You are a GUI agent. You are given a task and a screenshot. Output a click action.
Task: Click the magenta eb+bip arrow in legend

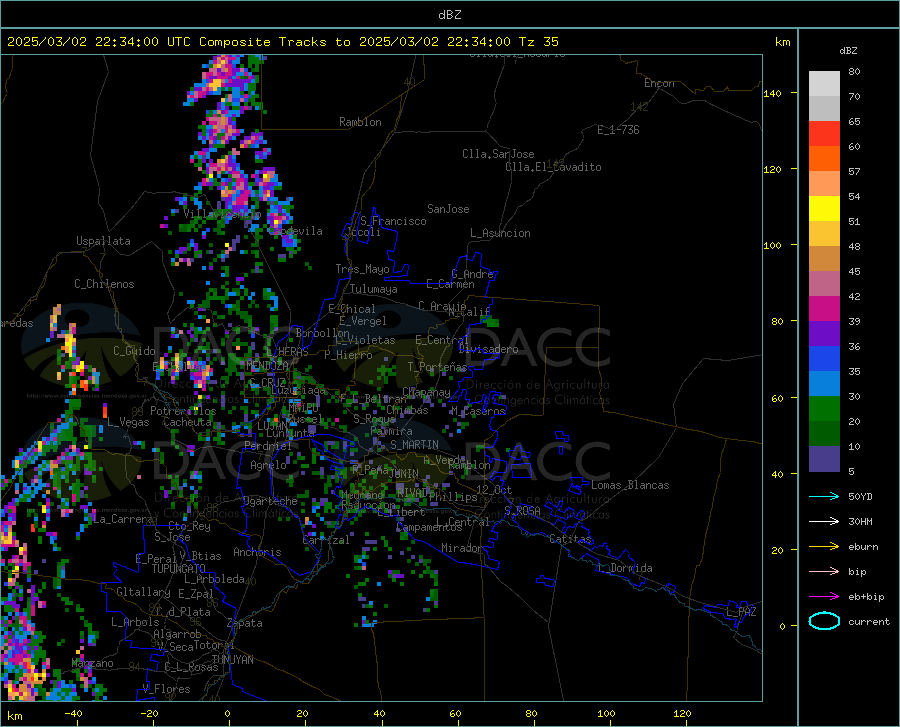824,597
